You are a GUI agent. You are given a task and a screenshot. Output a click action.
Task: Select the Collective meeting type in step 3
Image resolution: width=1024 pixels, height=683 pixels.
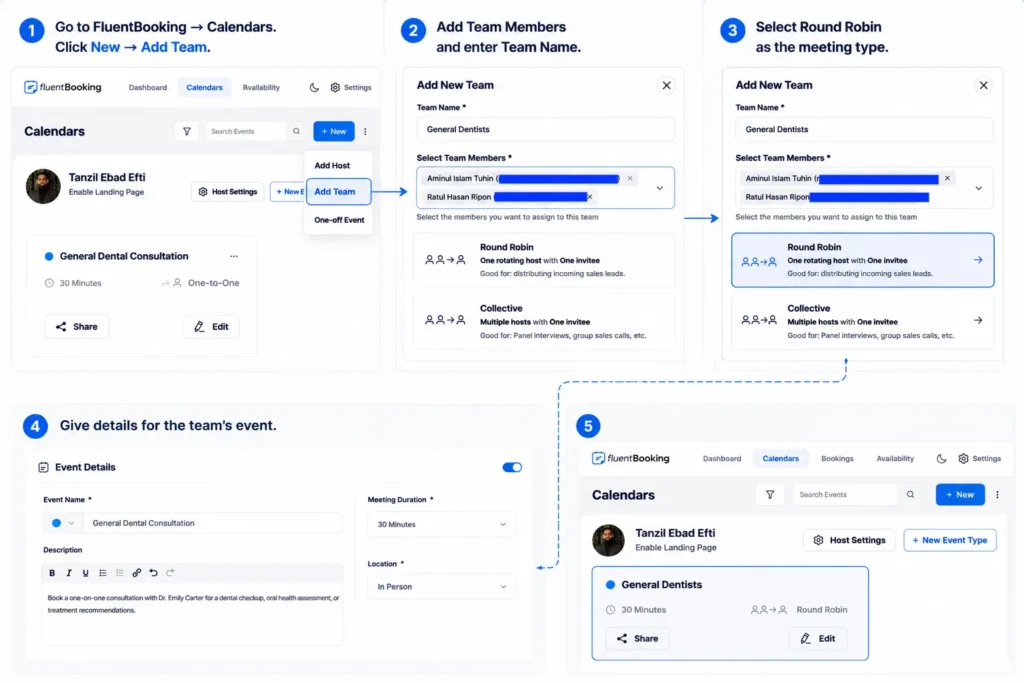coord(862,321)
